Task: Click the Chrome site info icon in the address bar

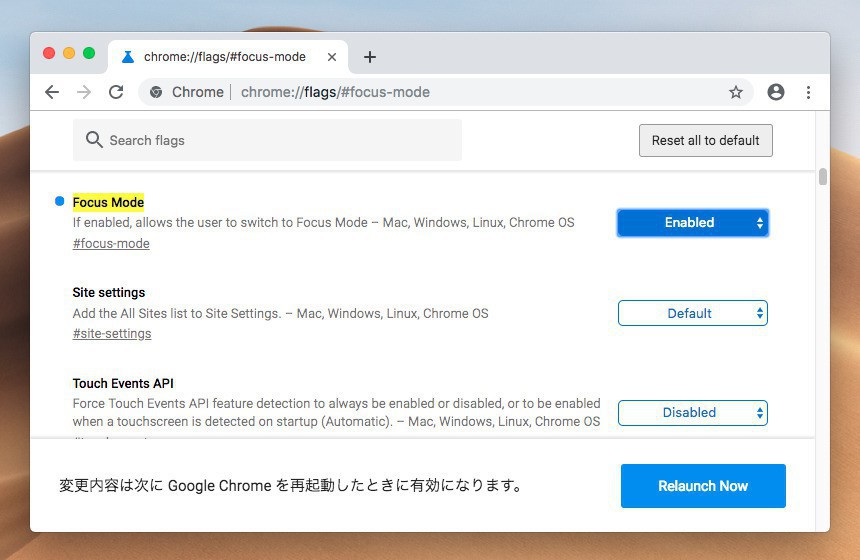Action: 156,92
